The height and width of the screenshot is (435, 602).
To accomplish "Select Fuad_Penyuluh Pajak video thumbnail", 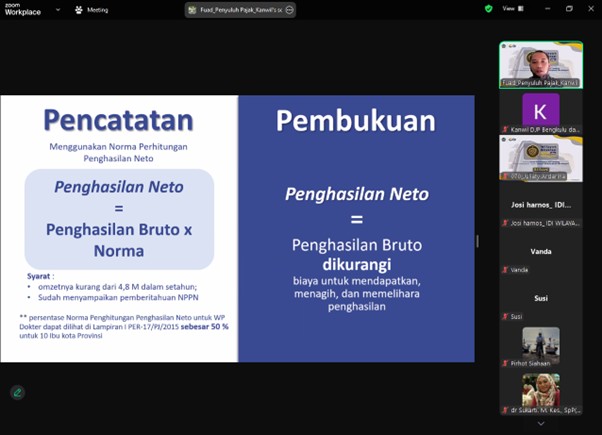I will click(540, 63).
